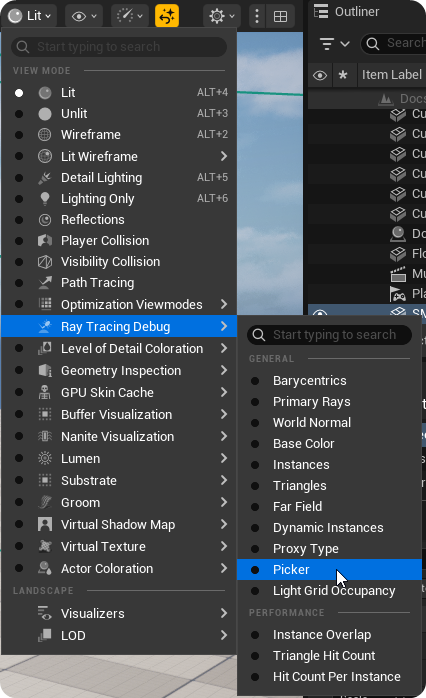
Task: Select Dynamic Instances debug mode
Action: tap(329, 528)
